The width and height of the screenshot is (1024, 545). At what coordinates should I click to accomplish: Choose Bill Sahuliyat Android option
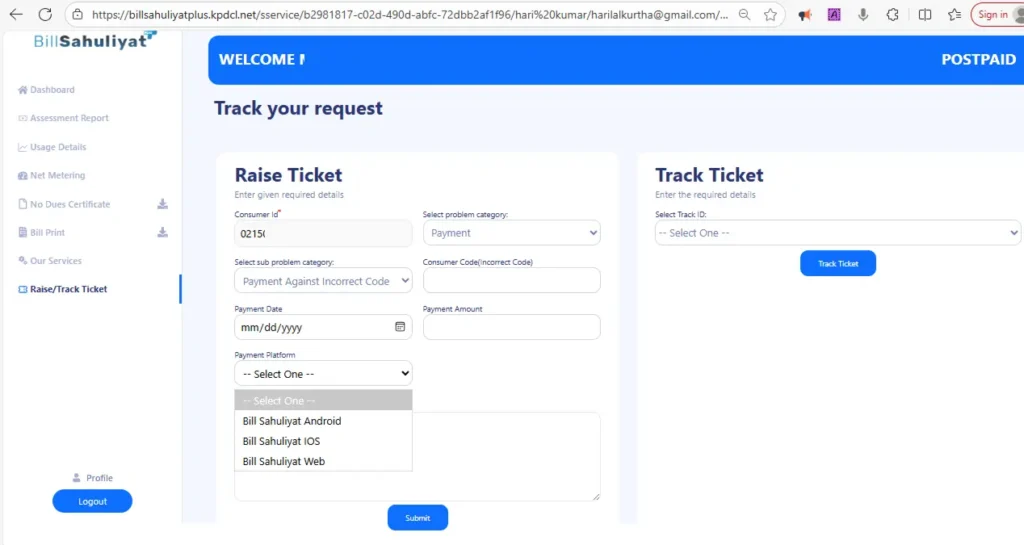click(x=292, y=421)
